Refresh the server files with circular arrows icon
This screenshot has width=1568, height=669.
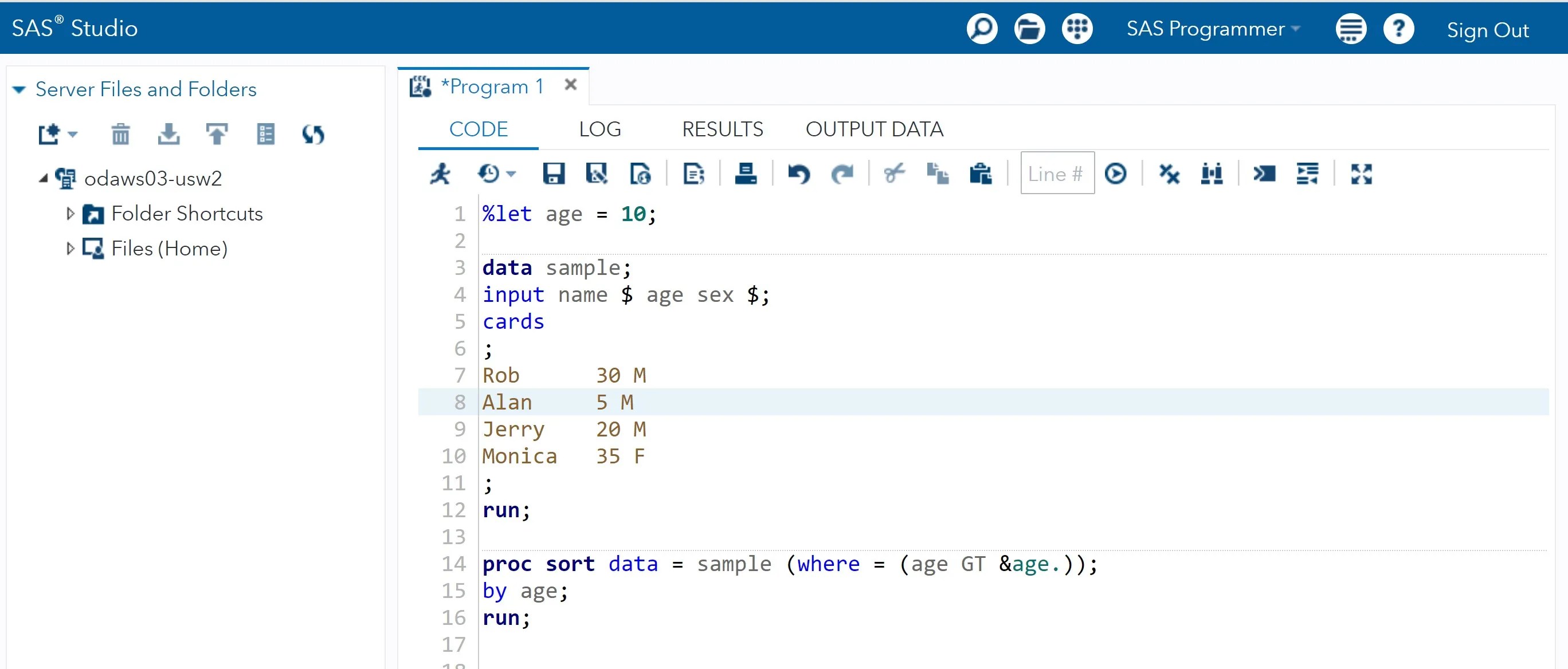coord(313,134)
